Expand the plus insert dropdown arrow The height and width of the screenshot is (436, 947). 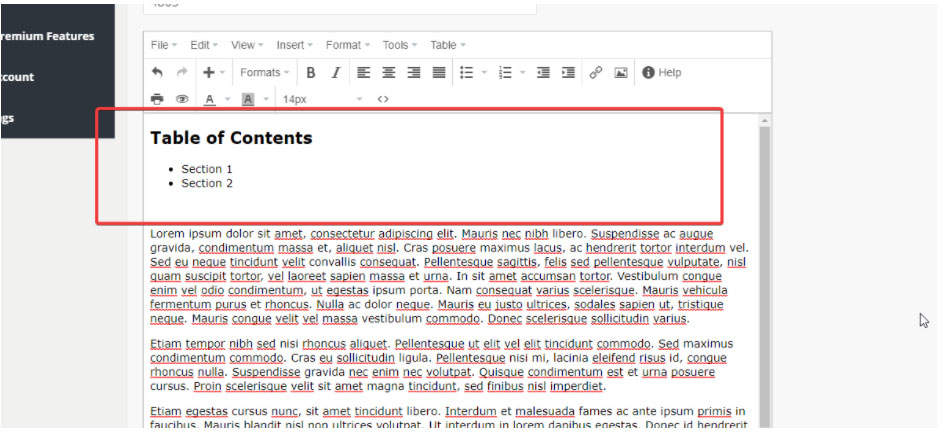222,72
